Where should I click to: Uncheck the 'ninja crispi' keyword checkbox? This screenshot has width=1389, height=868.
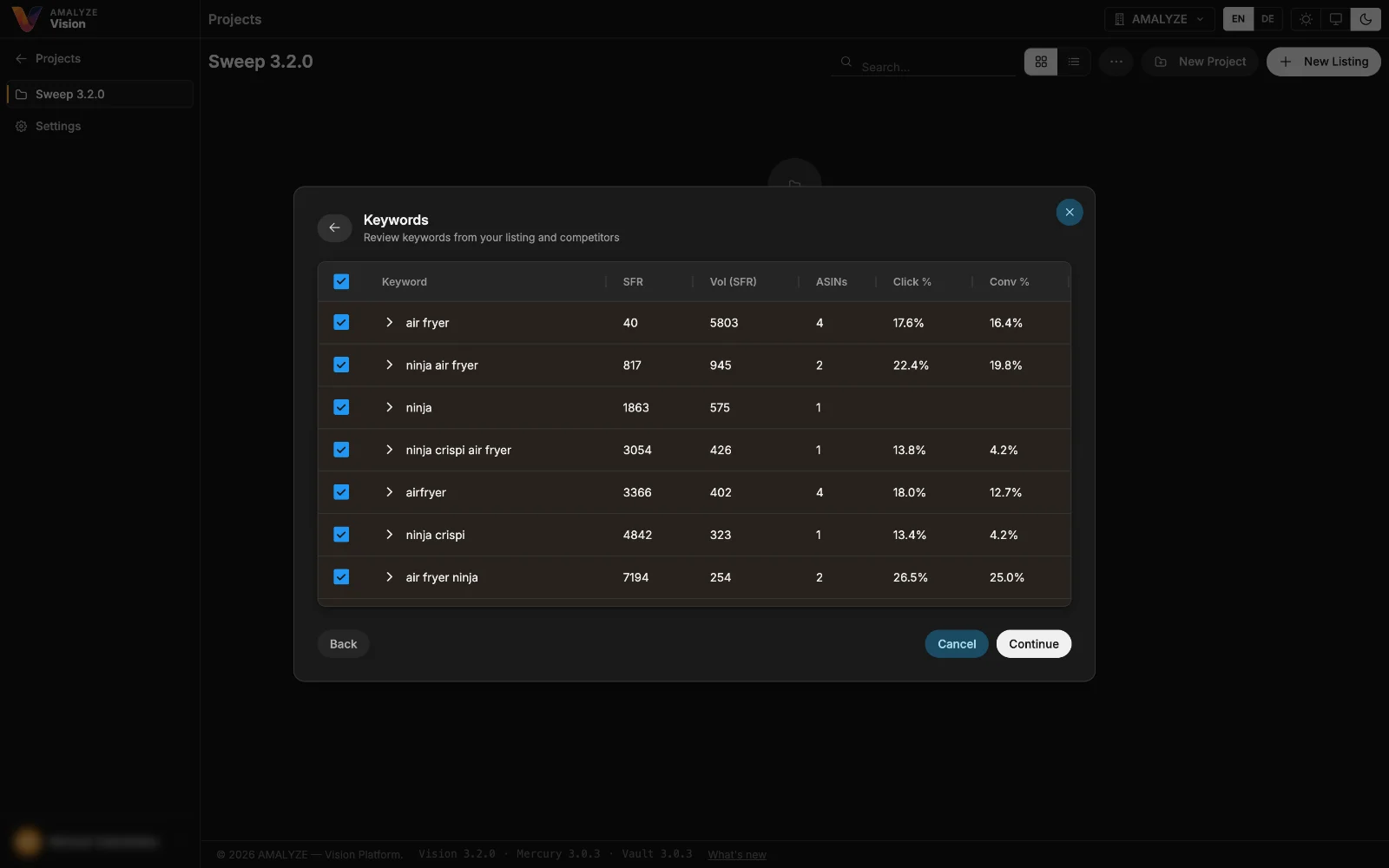click(x=341, y=535)
